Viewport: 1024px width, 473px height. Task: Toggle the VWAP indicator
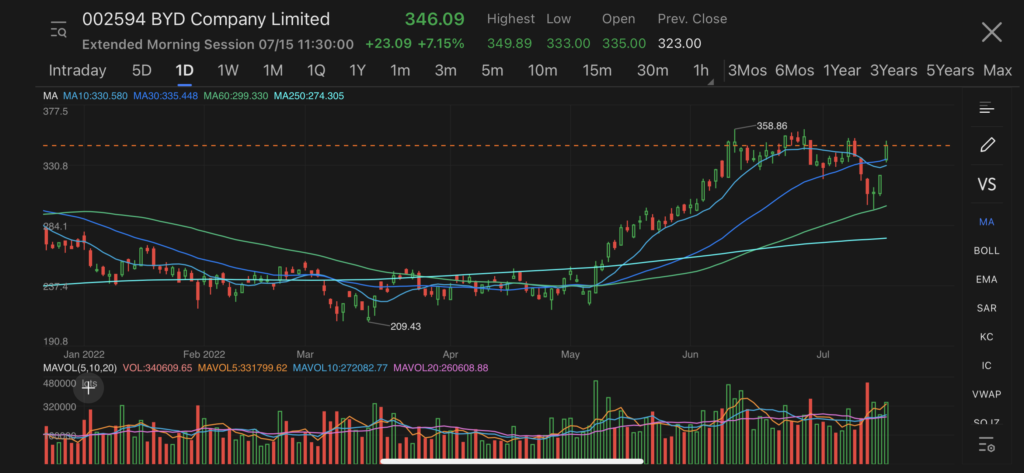[986, 395]
